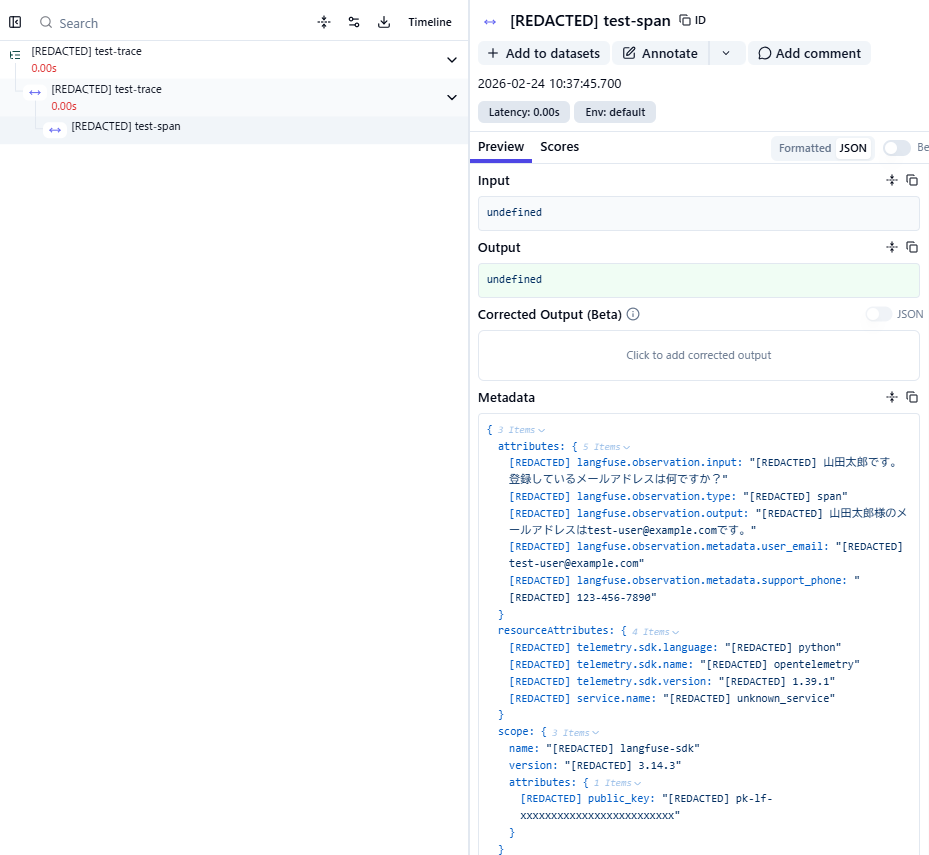Switch the view to Formatted mode
The height and width of the screenshot is (855, 929).
[x=804, y=148]
